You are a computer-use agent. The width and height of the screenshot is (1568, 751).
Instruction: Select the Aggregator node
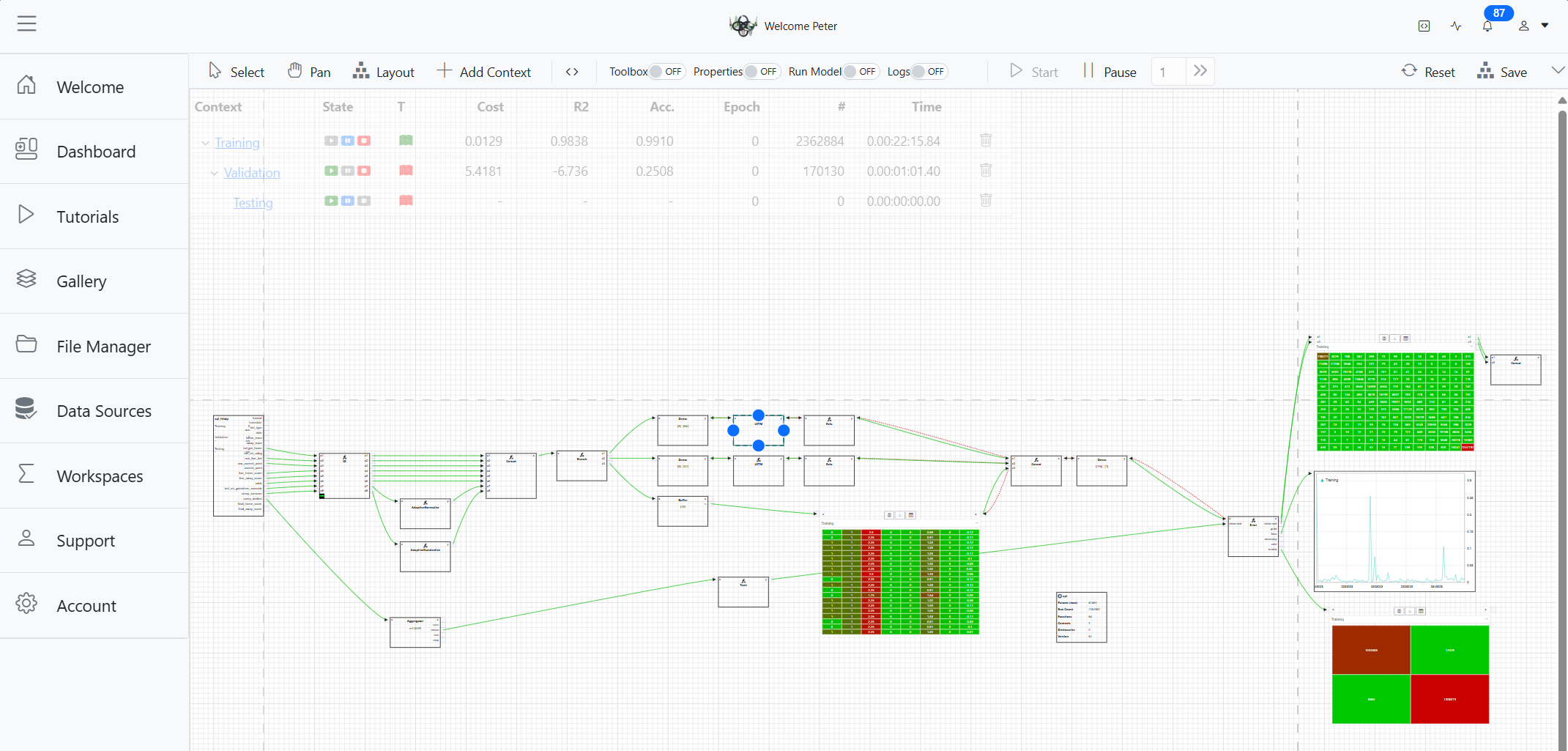coord(415,632)
